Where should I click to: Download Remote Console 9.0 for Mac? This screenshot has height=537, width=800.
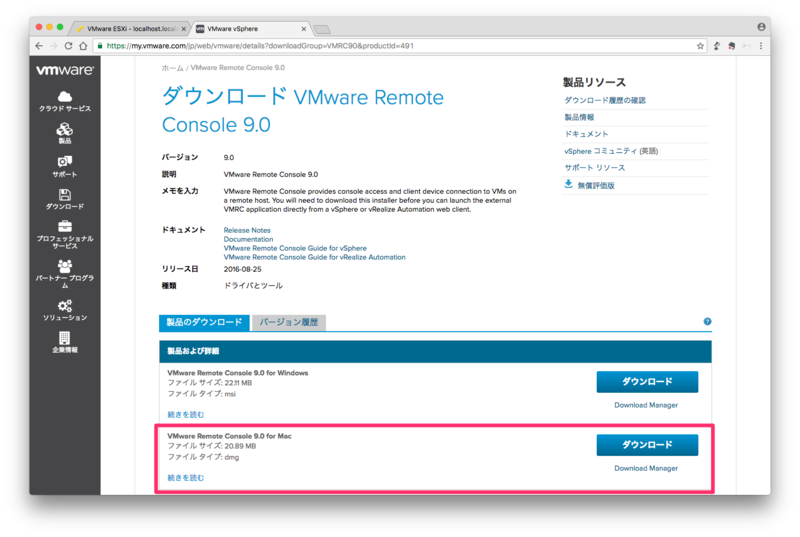[x=647, y=445]
